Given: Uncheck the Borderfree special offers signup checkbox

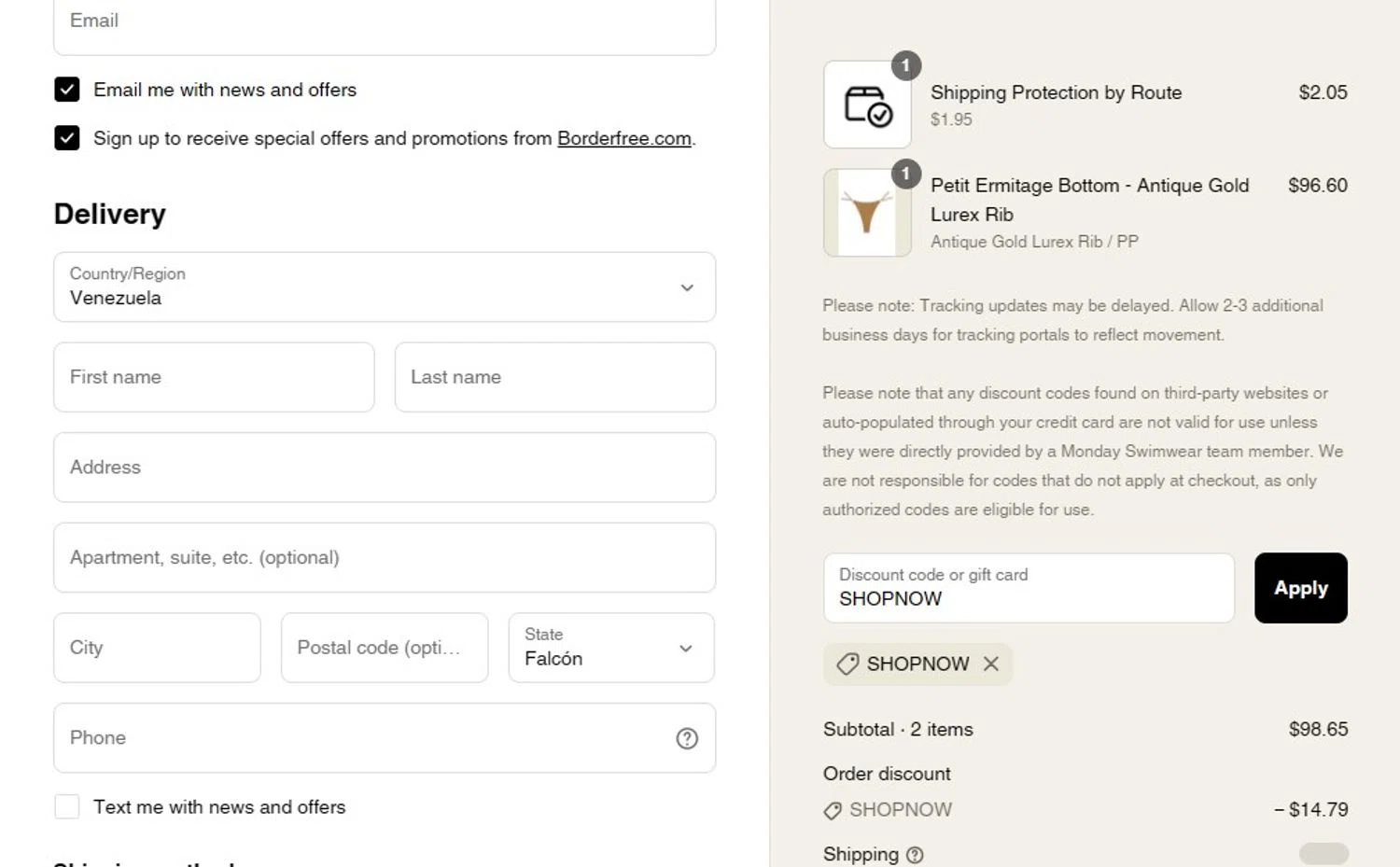Looking at the screenshot, I should tap(67, 138).
